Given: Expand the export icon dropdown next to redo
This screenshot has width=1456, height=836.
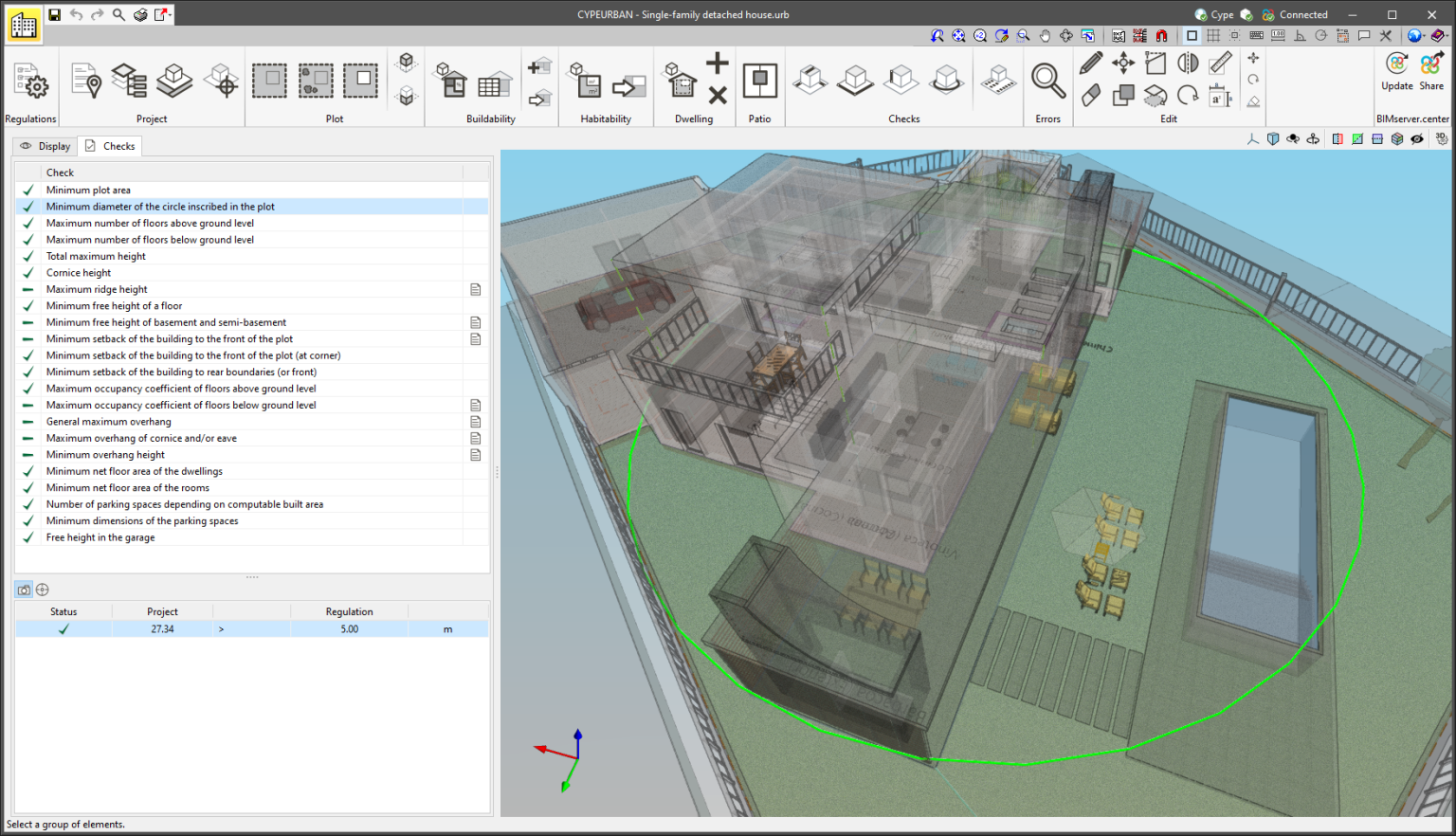Looking at the screenshot, I should click(170, 15).
